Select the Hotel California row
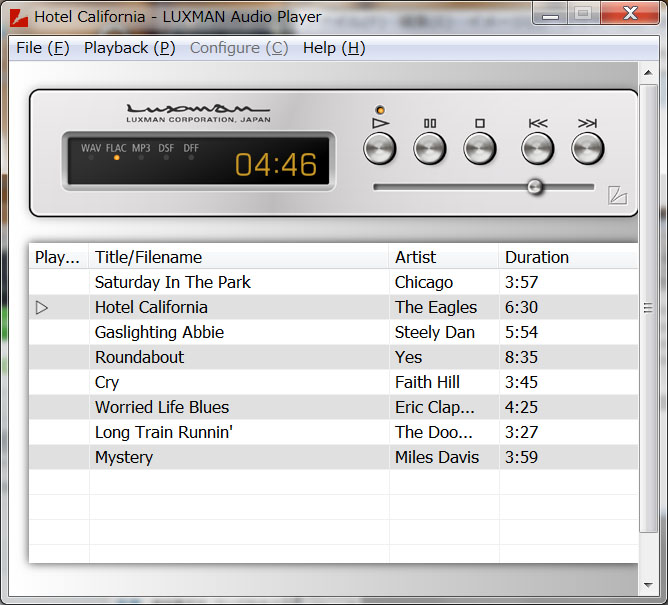 tap(333, 307)
